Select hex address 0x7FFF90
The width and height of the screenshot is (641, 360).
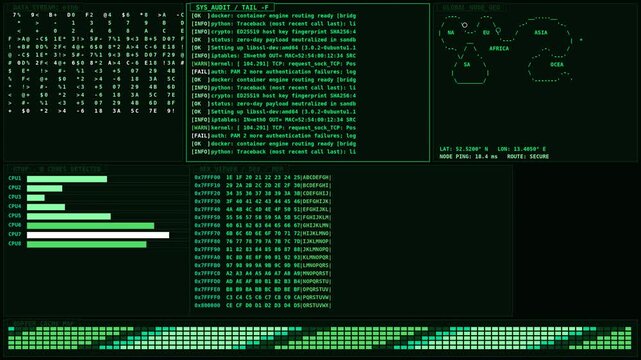click(207, 249)
